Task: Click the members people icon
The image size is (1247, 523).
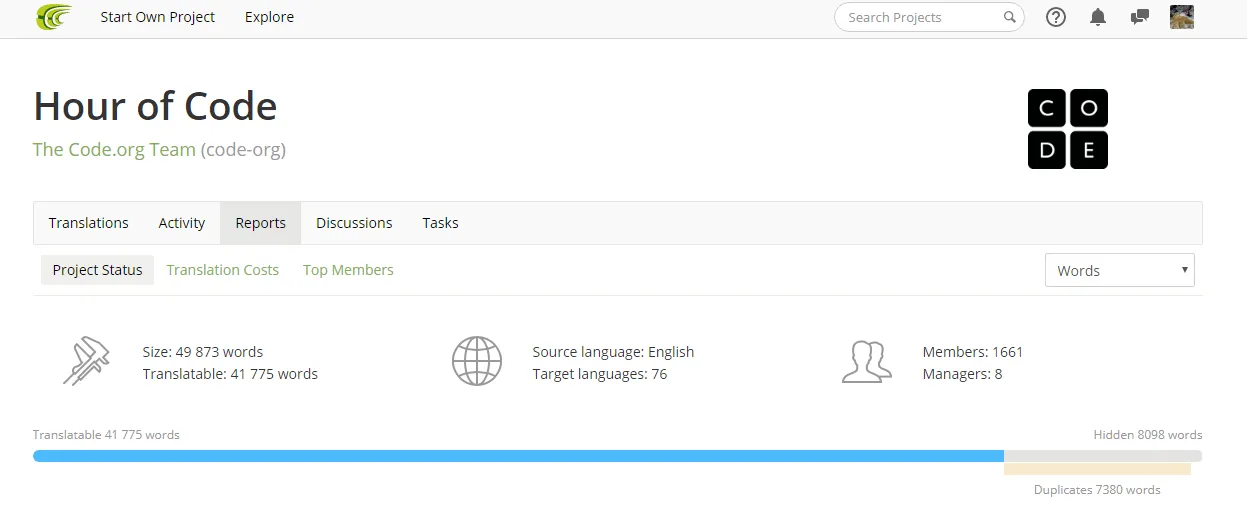Action: point(866,362)
